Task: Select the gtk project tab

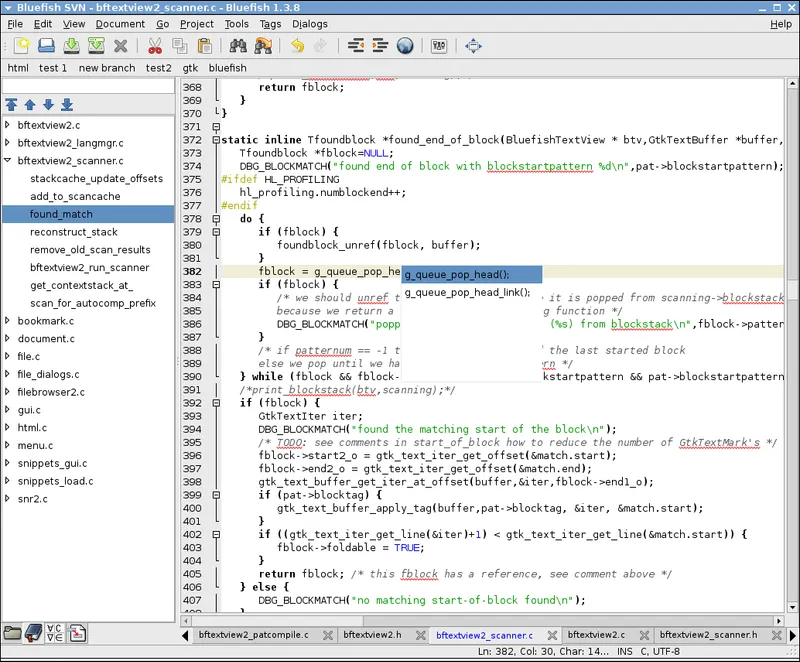Action: pos(190,68)
